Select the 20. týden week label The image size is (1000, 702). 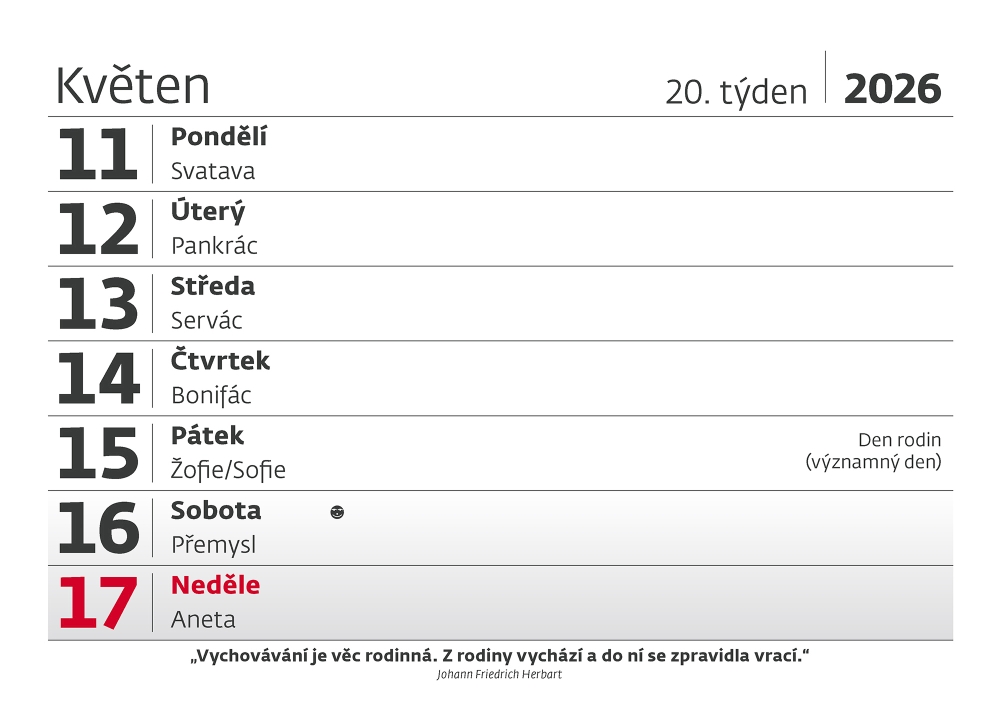pos(736,92)
